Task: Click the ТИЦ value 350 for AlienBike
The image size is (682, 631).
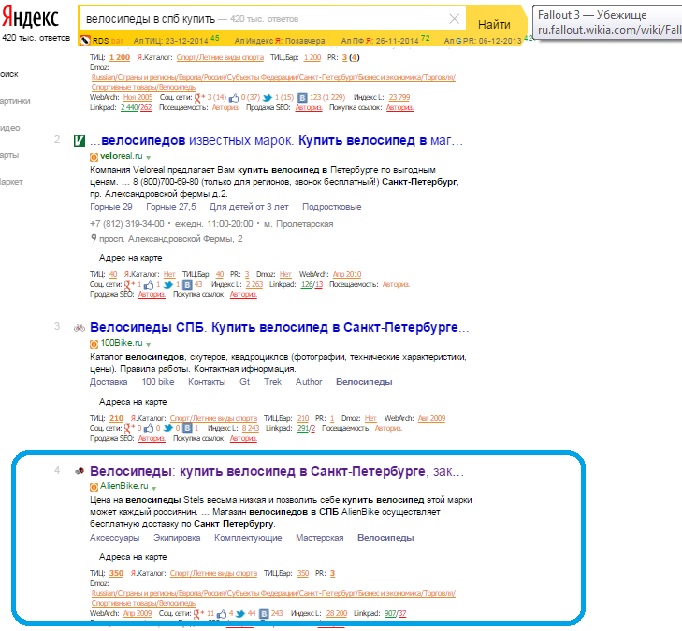Action: pyautogui.click(x=116, y=574)
